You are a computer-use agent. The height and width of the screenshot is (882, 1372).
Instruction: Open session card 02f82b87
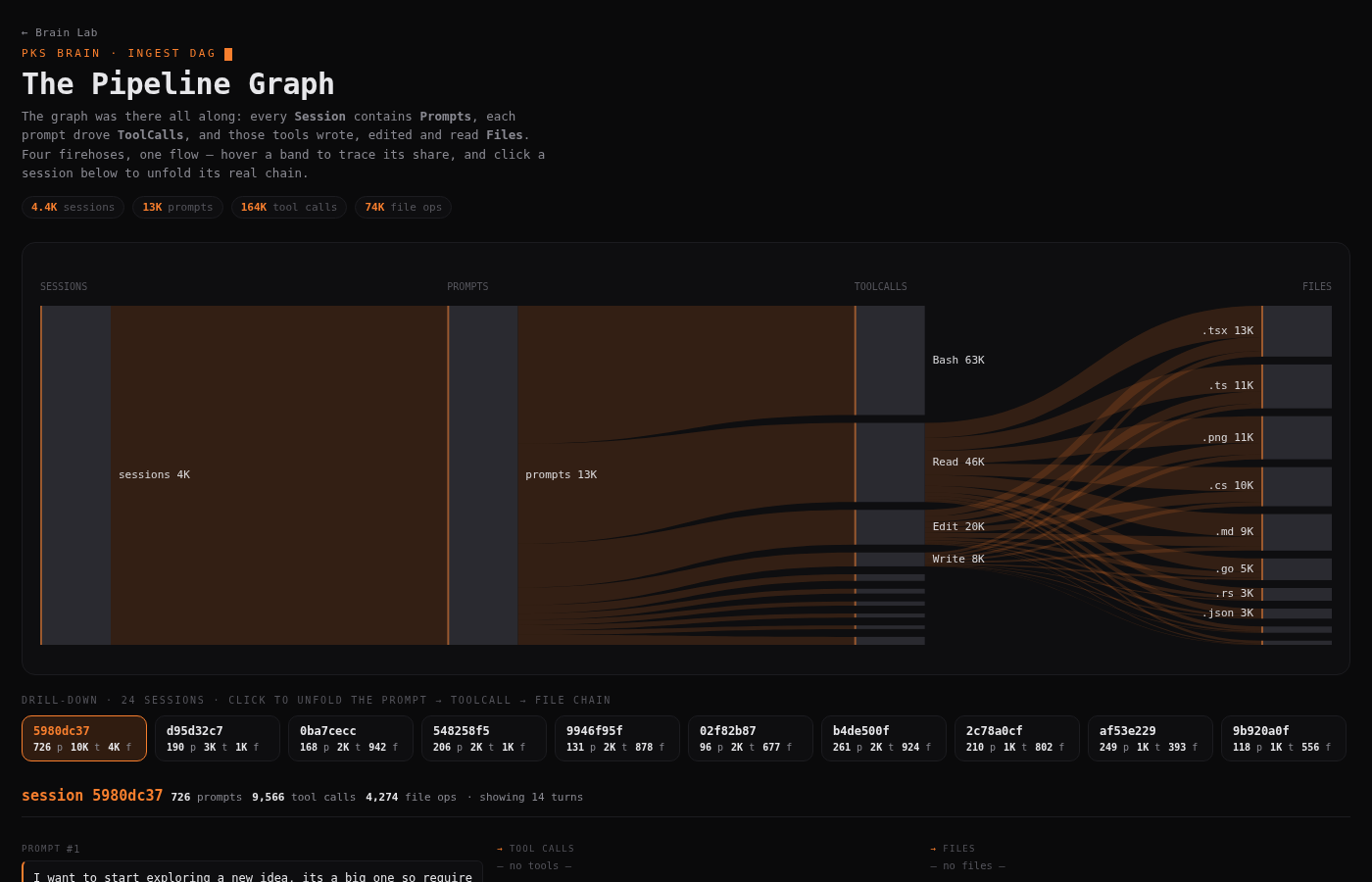751,738
